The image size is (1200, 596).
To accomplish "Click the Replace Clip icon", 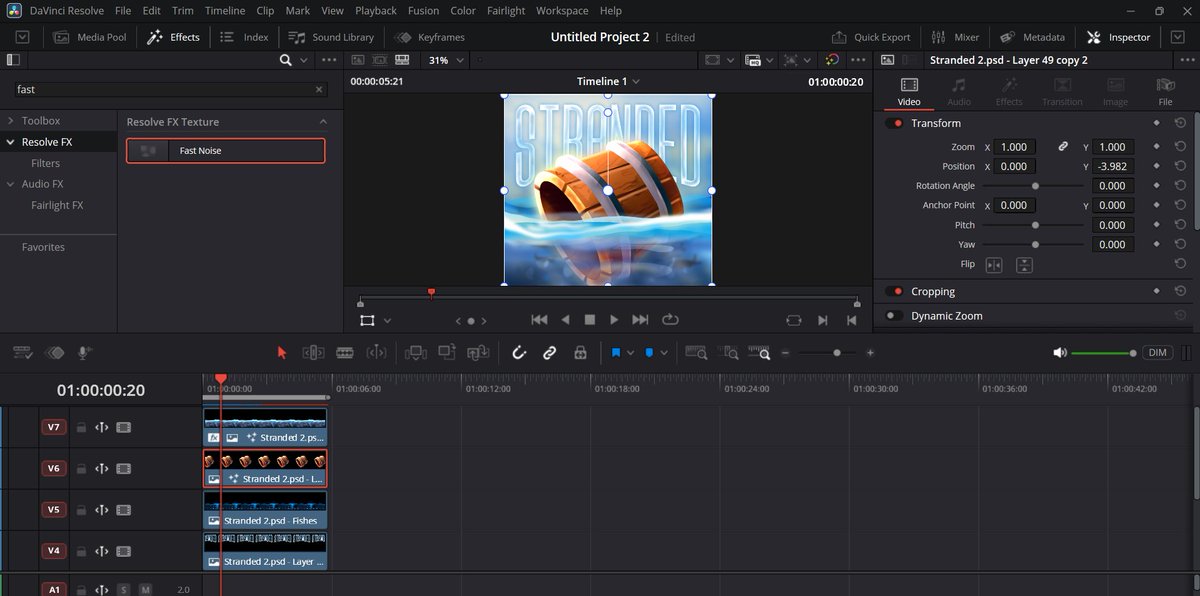I will coord(479,352).
